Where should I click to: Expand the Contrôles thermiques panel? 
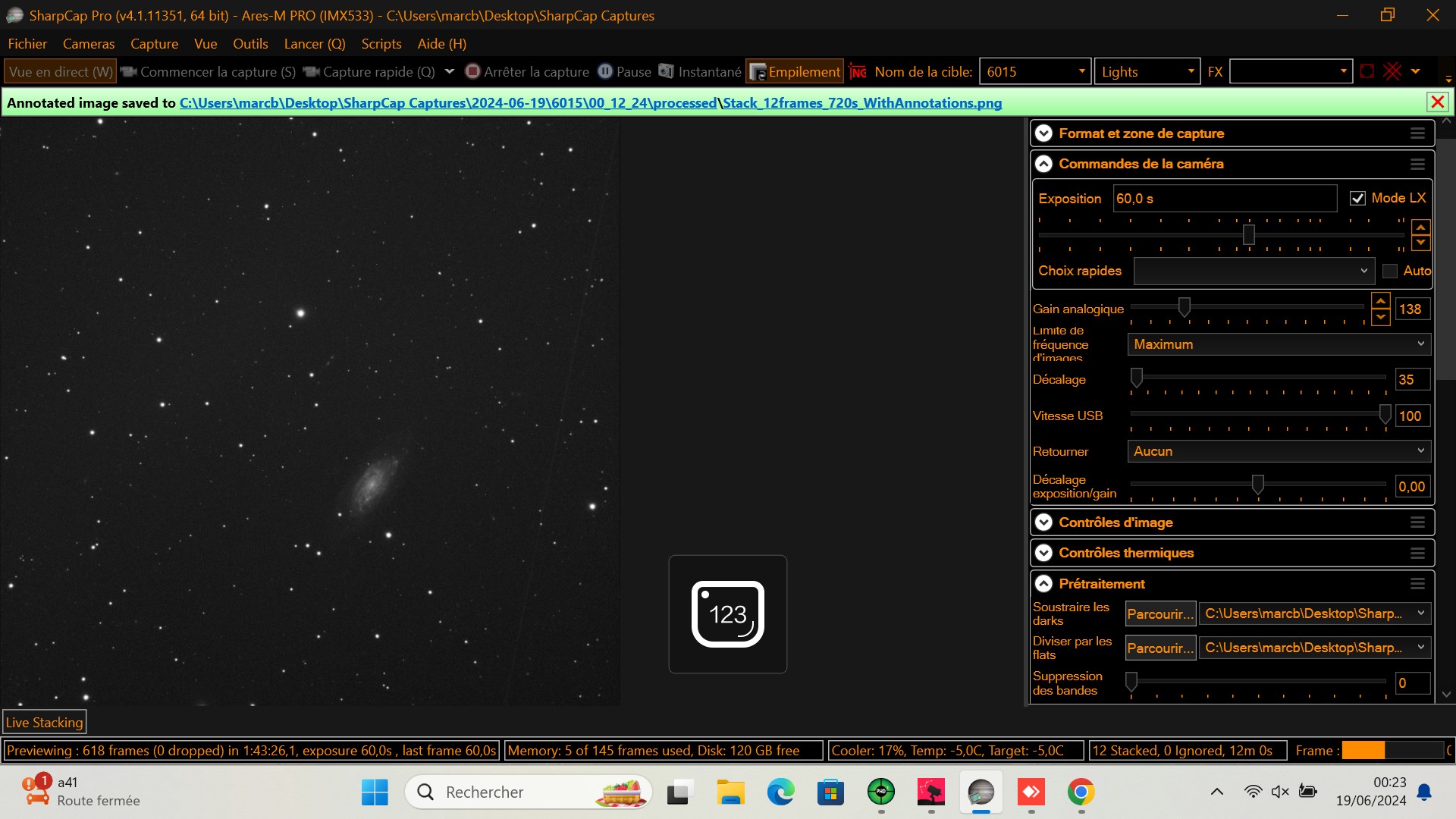[x=1043, y=553]
